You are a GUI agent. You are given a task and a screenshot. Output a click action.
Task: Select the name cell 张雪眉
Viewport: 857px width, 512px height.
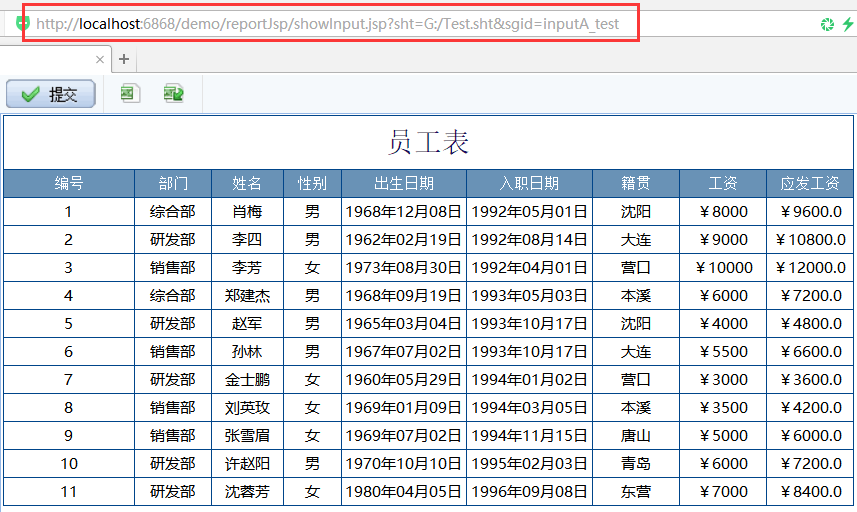[x=247, y=436]
